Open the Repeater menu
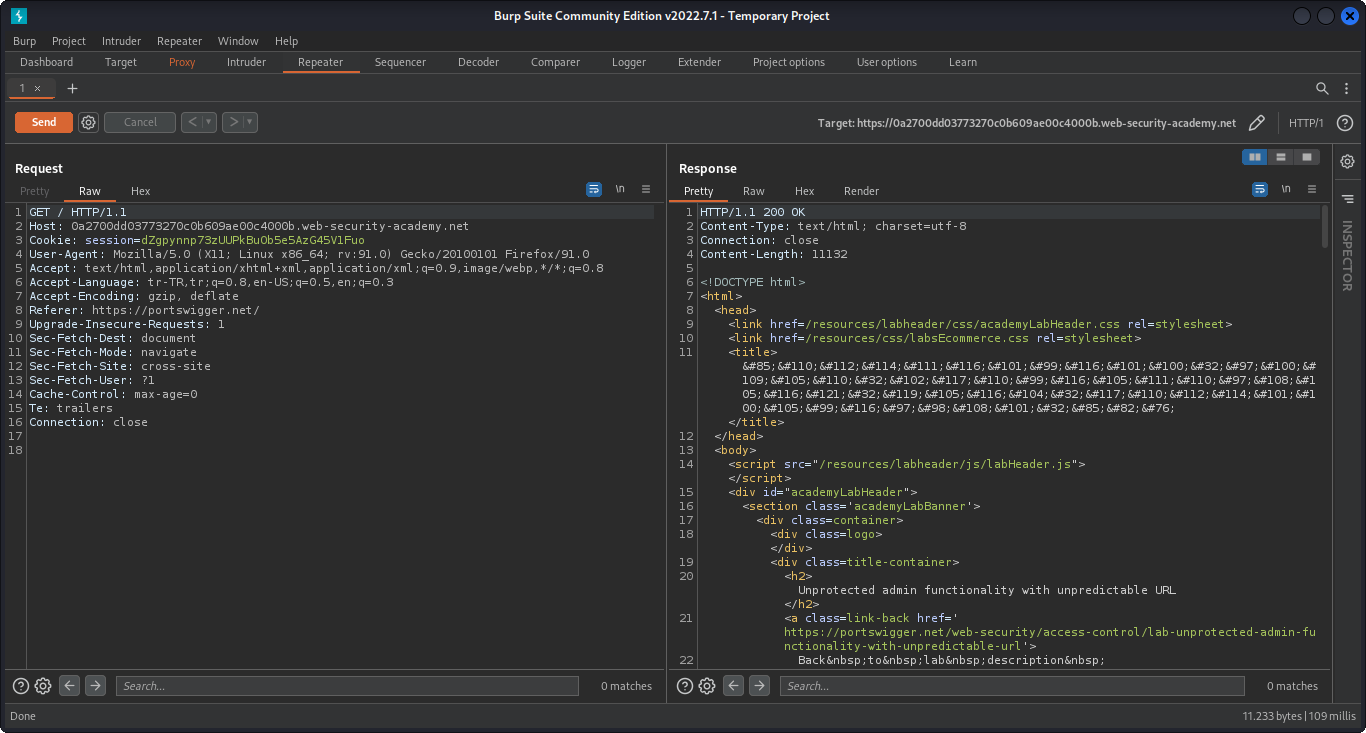 (179, 41)
